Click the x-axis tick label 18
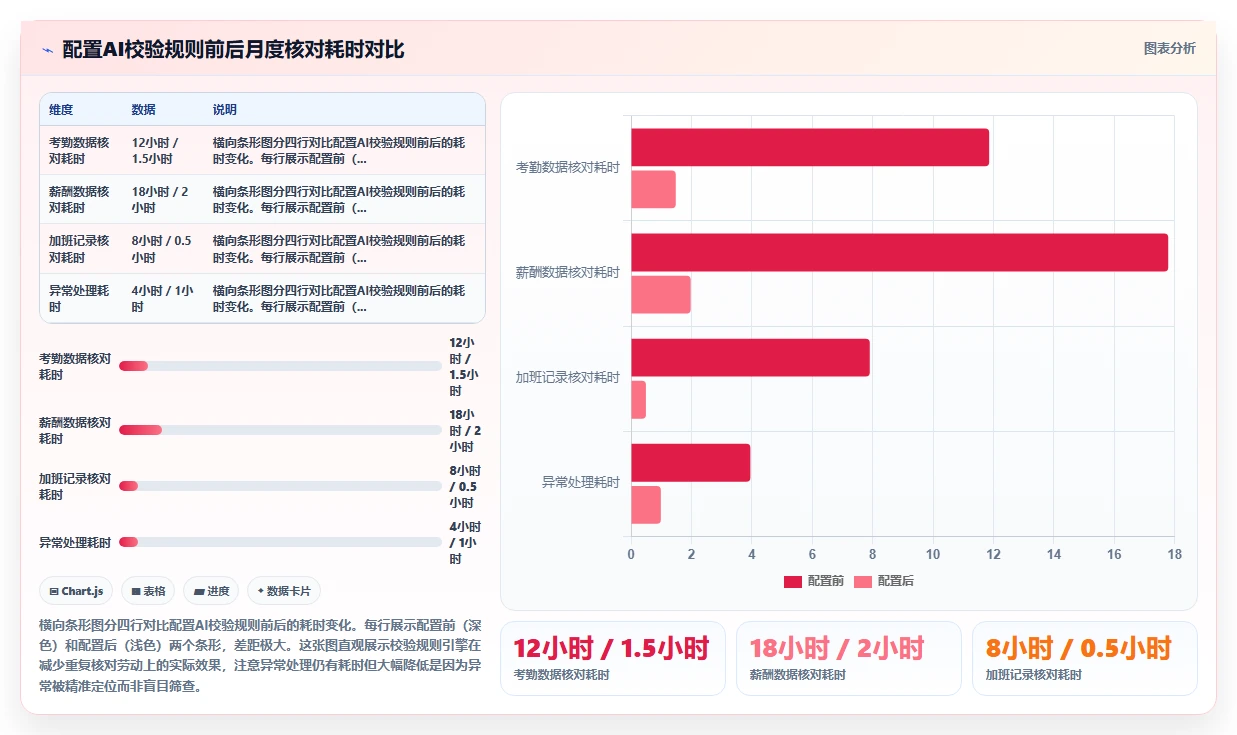 [x=1174, y=554]
